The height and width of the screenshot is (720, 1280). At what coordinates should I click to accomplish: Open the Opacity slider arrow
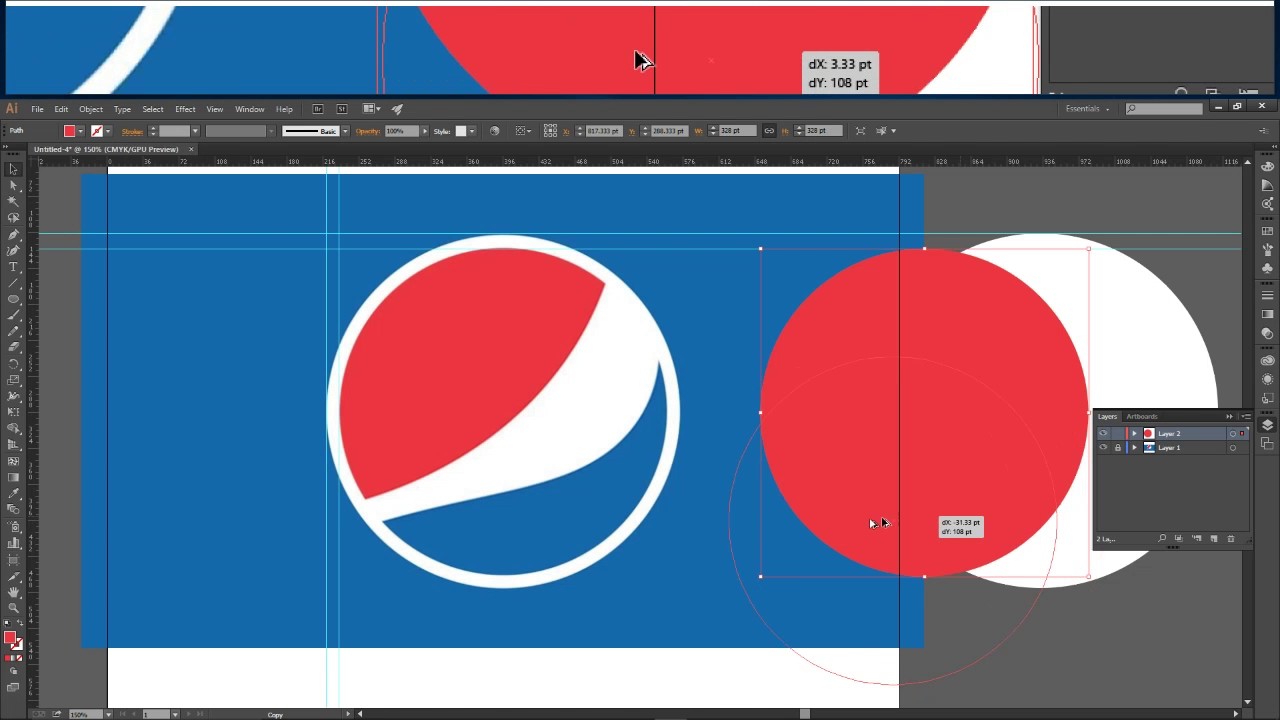coord(424,131)
